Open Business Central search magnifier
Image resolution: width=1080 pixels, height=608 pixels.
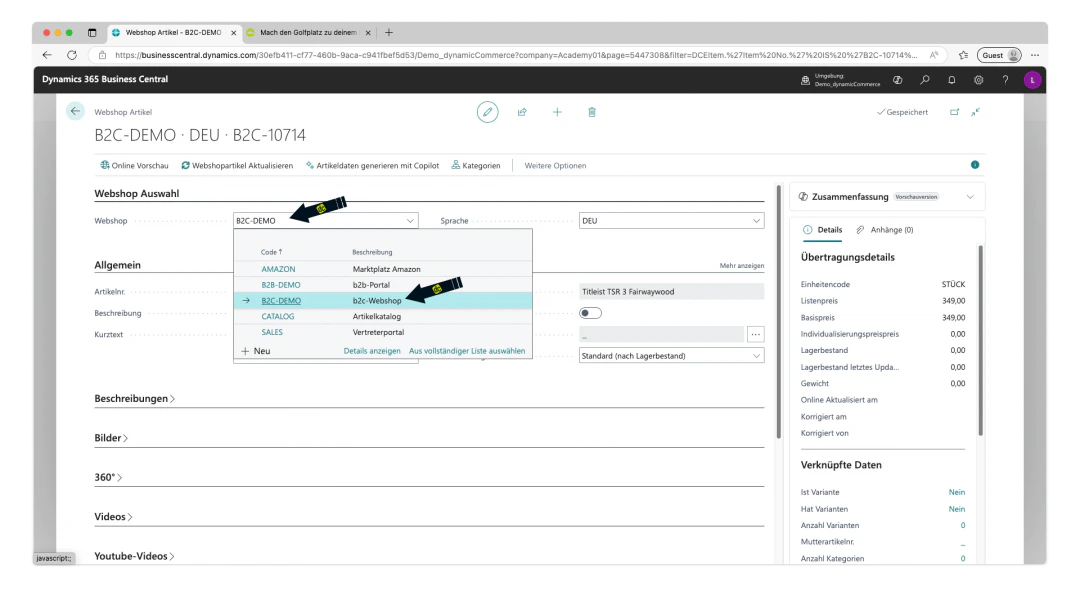pyautogui.click(x=925, y=80)
